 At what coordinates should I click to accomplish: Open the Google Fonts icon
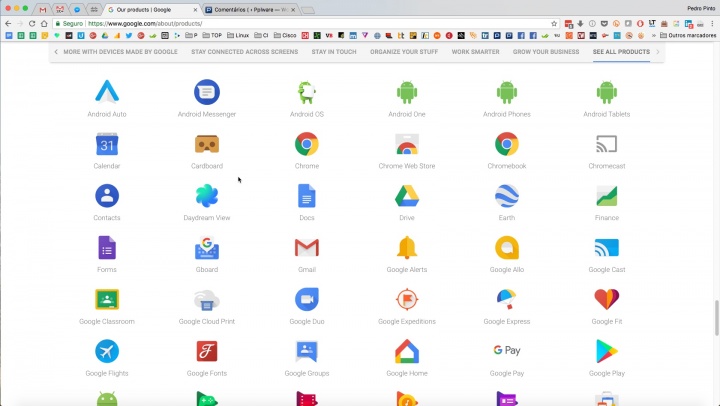coord(207,352)
